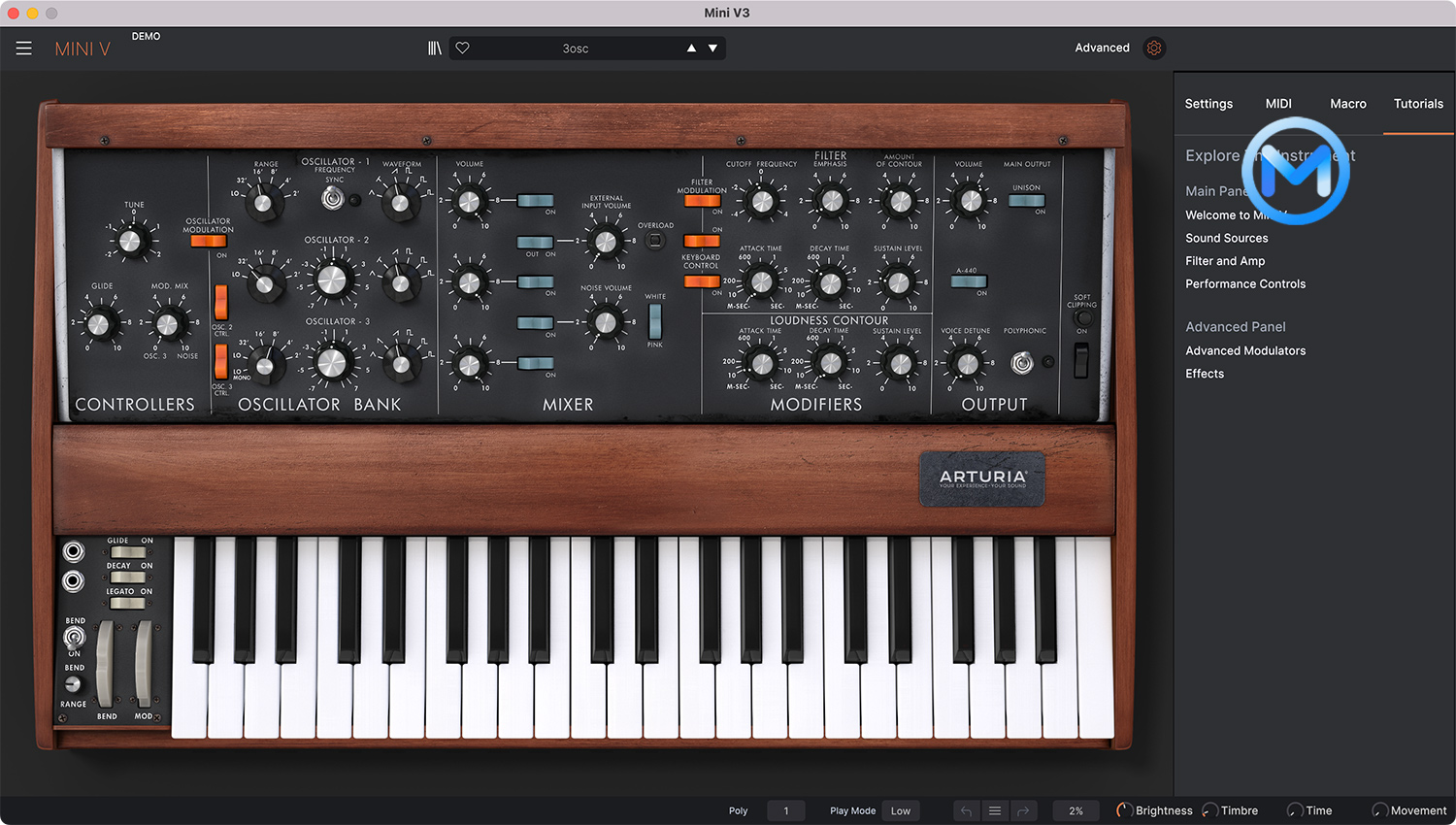Image resolution: width=1456 pixels, height=825 pixels.
Task: Click the undo arrow in bottom bar
Action: (966, 810)
